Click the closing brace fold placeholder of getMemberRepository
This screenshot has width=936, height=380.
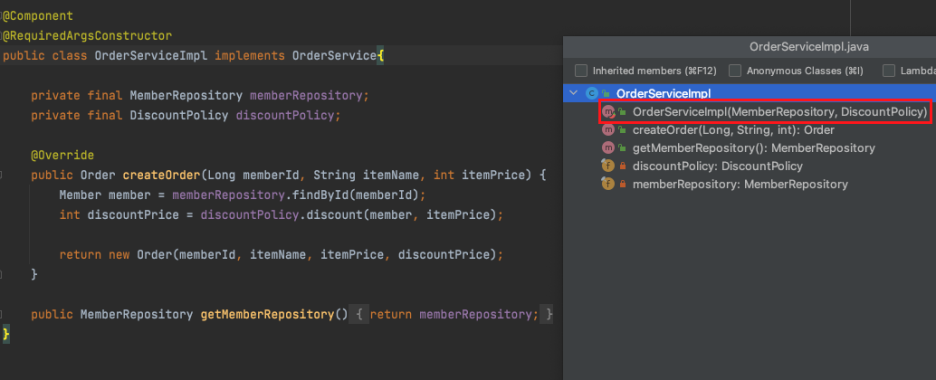(x=546, y=314)
